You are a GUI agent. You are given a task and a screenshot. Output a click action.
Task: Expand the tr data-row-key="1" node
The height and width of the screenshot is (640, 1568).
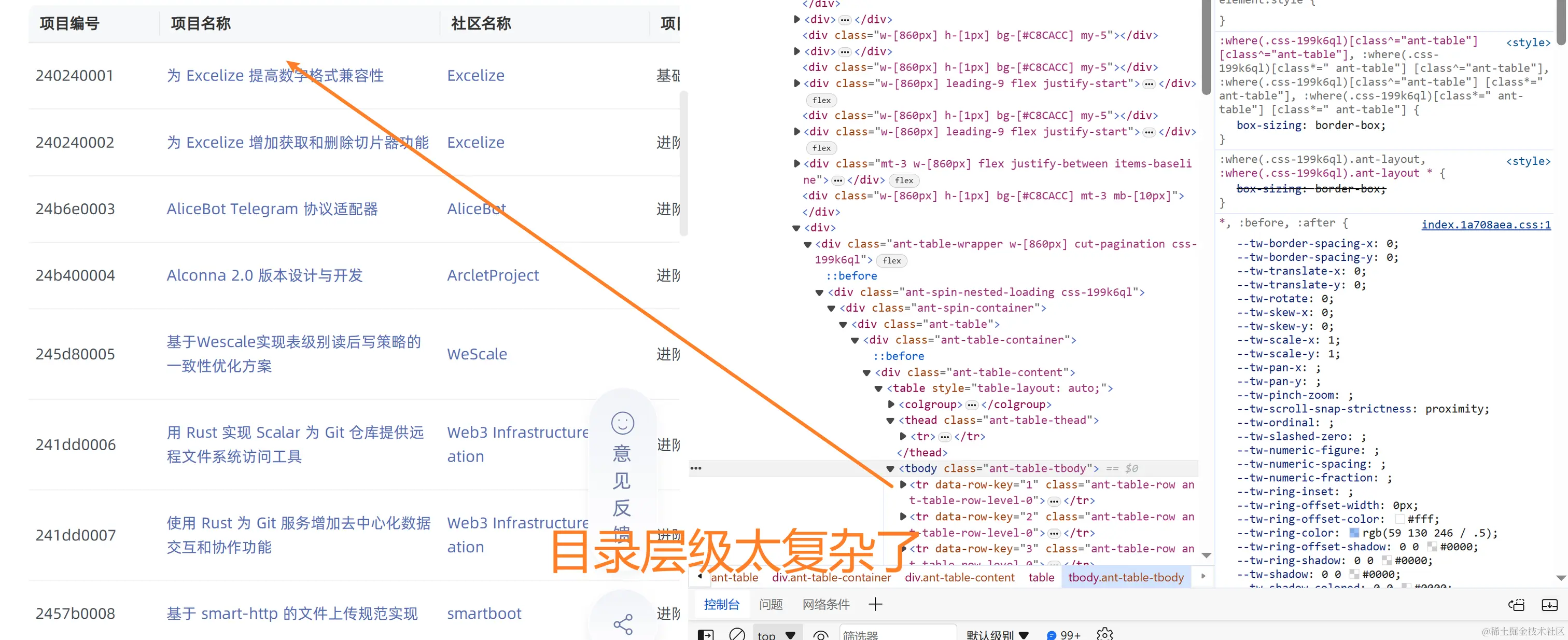pos(903,485)
